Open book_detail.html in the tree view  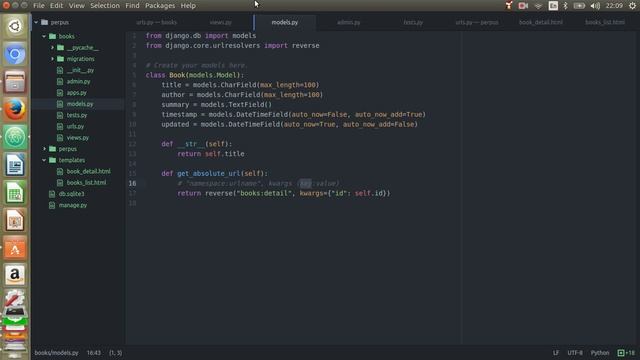(x=89, y=171)
